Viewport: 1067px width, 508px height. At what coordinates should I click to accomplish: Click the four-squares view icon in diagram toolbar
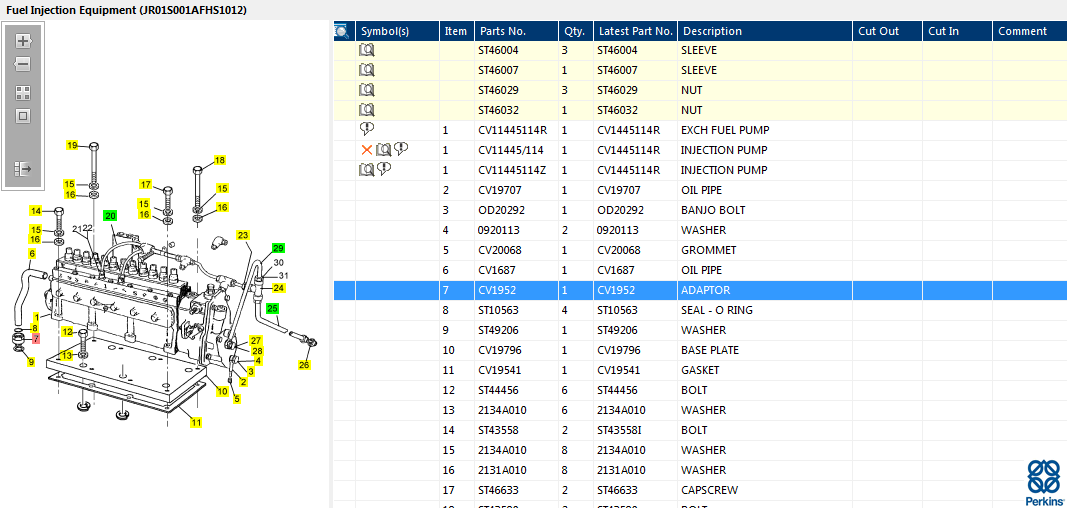click(x=24, y=93)
